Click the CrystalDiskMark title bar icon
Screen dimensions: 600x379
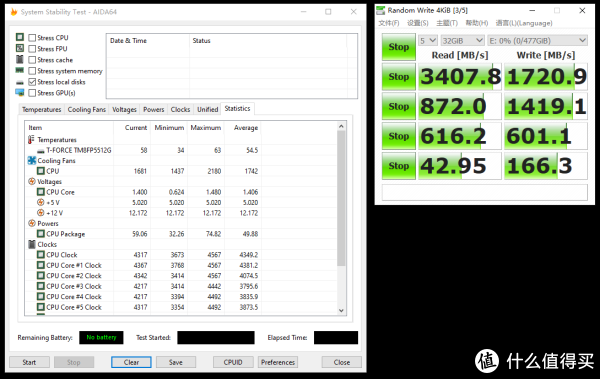380,10
